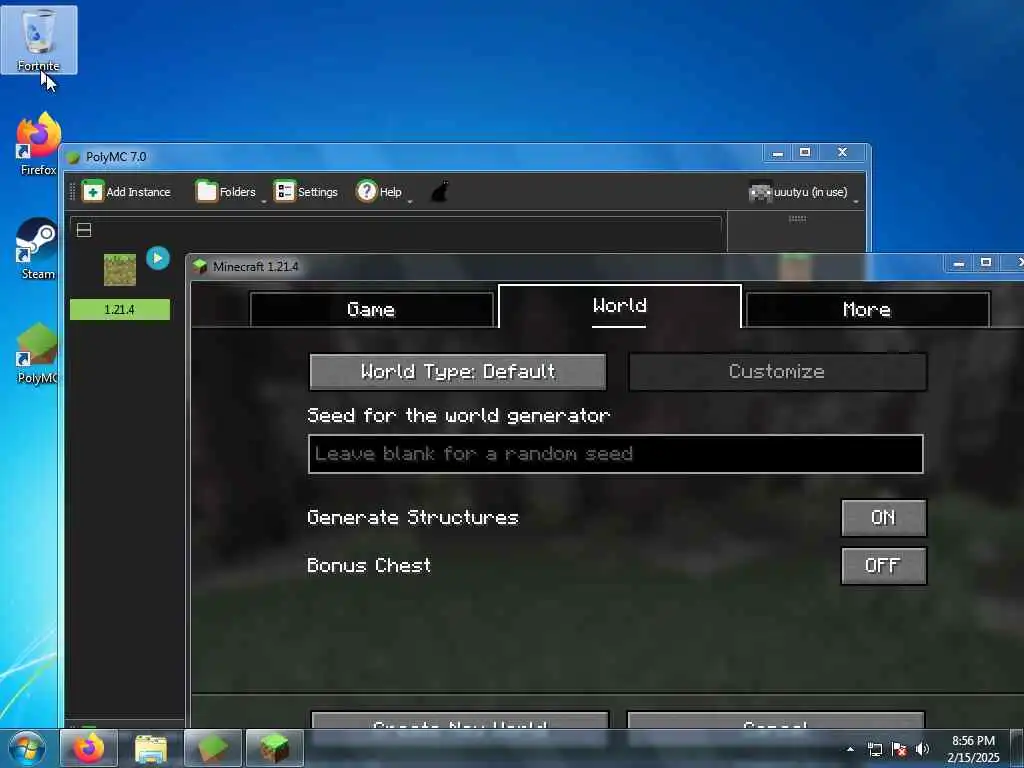Open Firefox from the taskbar
Viewport: 1024px width, 768px height.
point(89,748)
